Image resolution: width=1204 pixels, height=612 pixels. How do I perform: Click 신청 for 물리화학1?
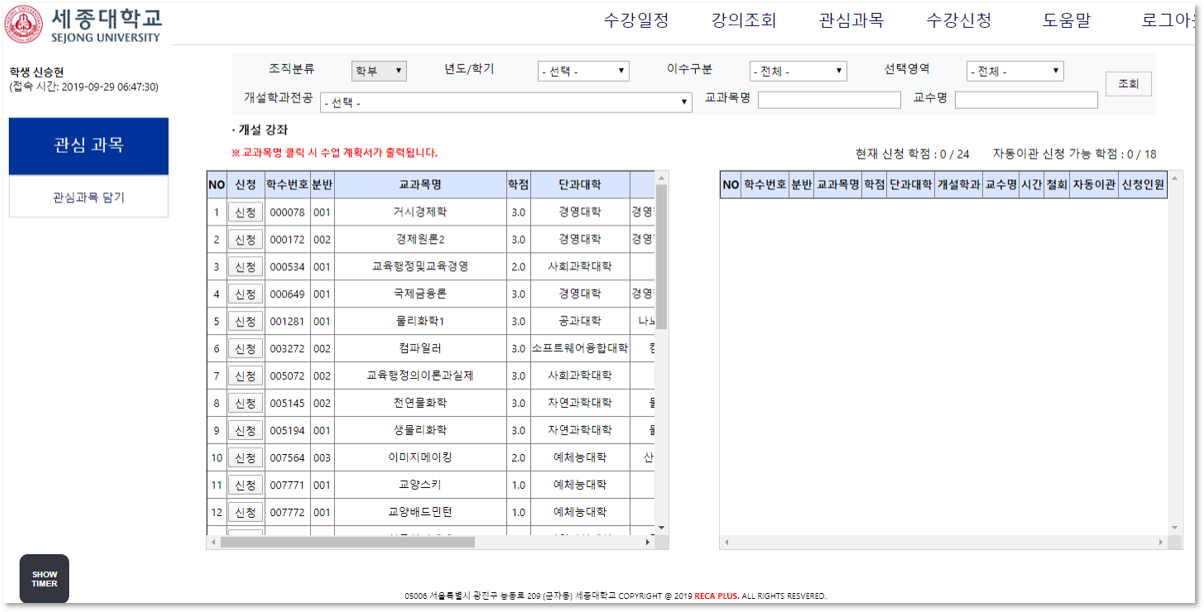245,321
